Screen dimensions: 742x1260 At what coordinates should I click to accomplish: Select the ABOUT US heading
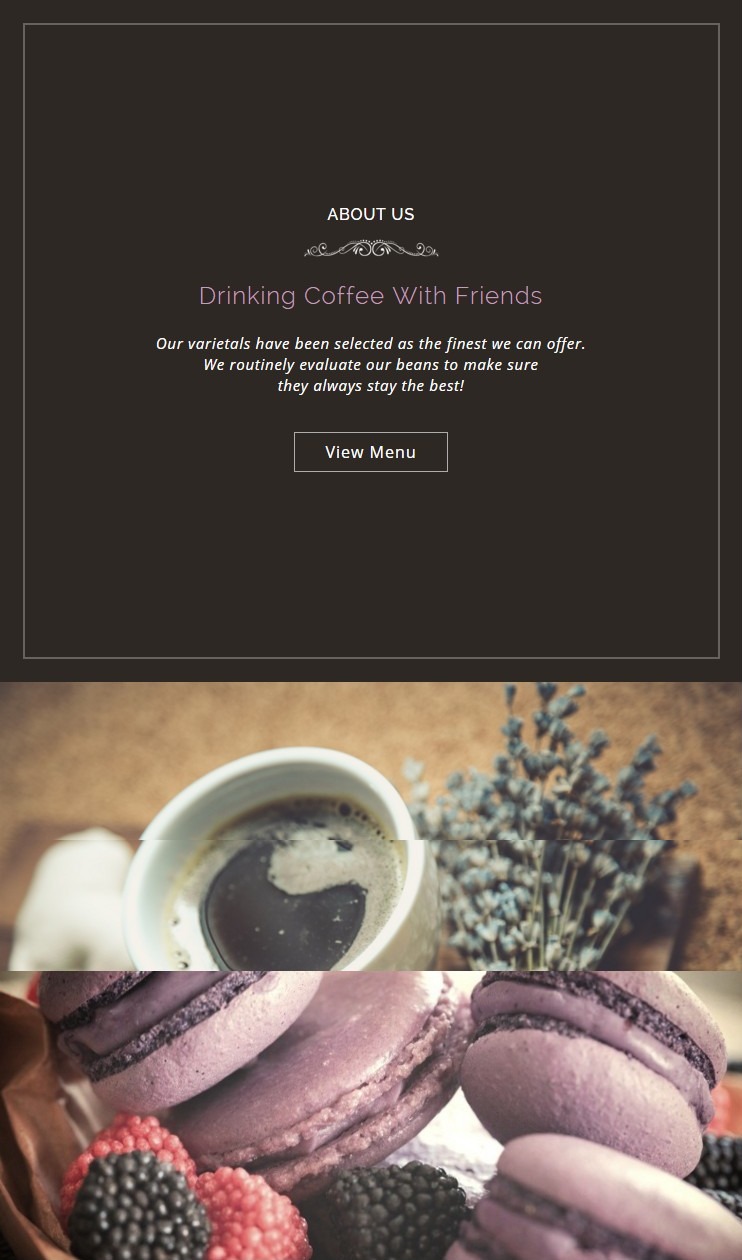click(x=370, y=214)
